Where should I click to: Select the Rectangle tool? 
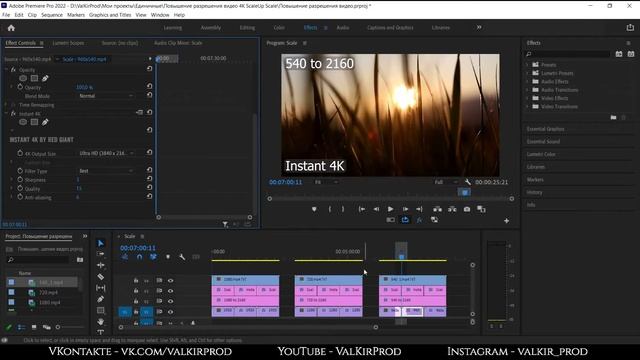pos(100,311)
